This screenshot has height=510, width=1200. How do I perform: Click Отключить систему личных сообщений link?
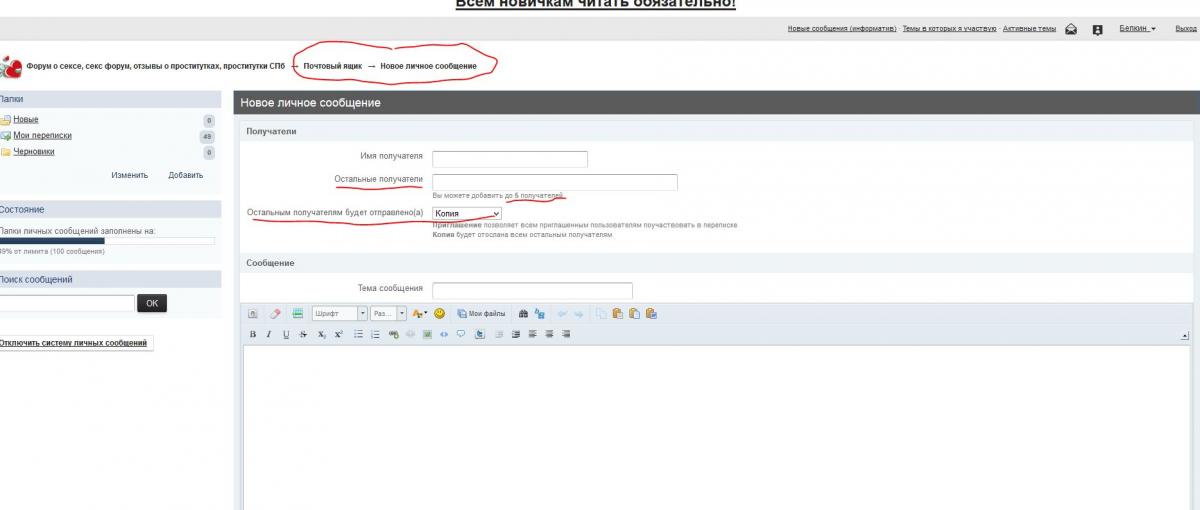click(75, 343)
